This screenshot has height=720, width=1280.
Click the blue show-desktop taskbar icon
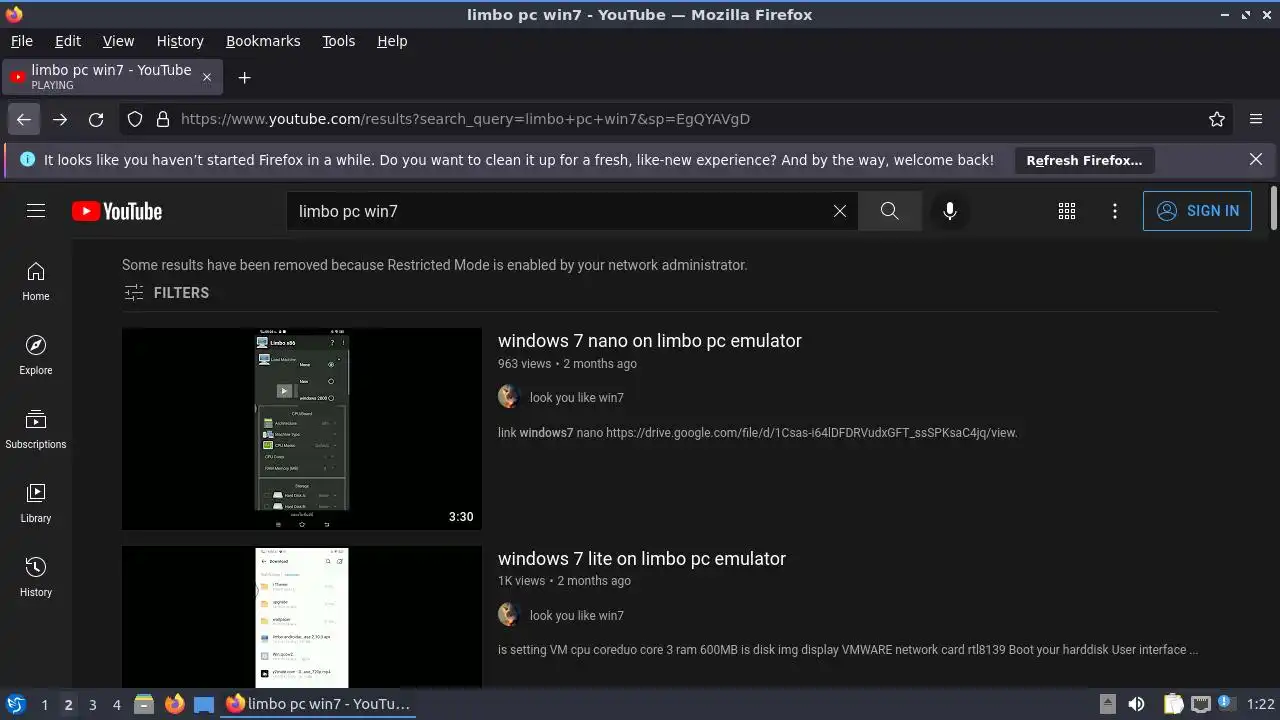(x=204, y=704)
